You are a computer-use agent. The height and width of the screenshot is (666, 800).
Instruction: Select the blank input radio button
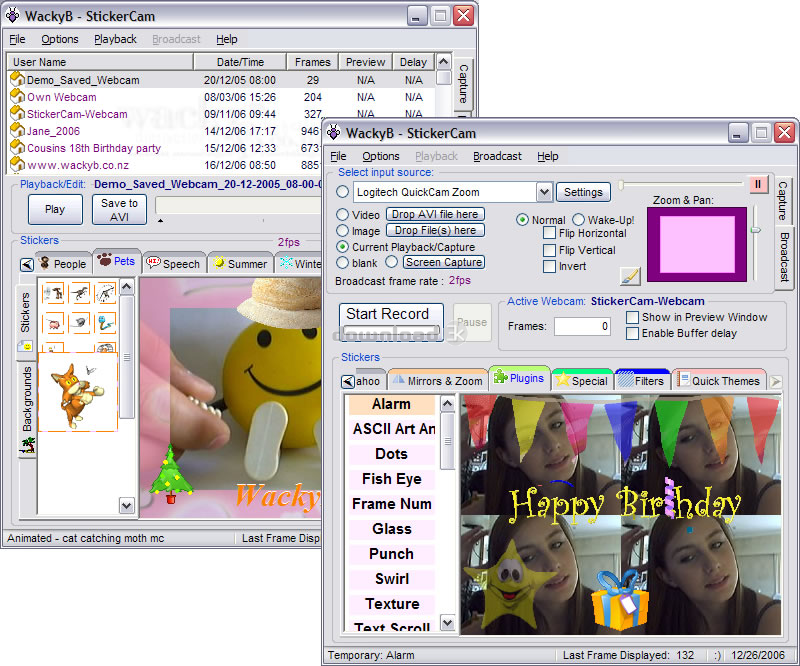click(343, 262)
